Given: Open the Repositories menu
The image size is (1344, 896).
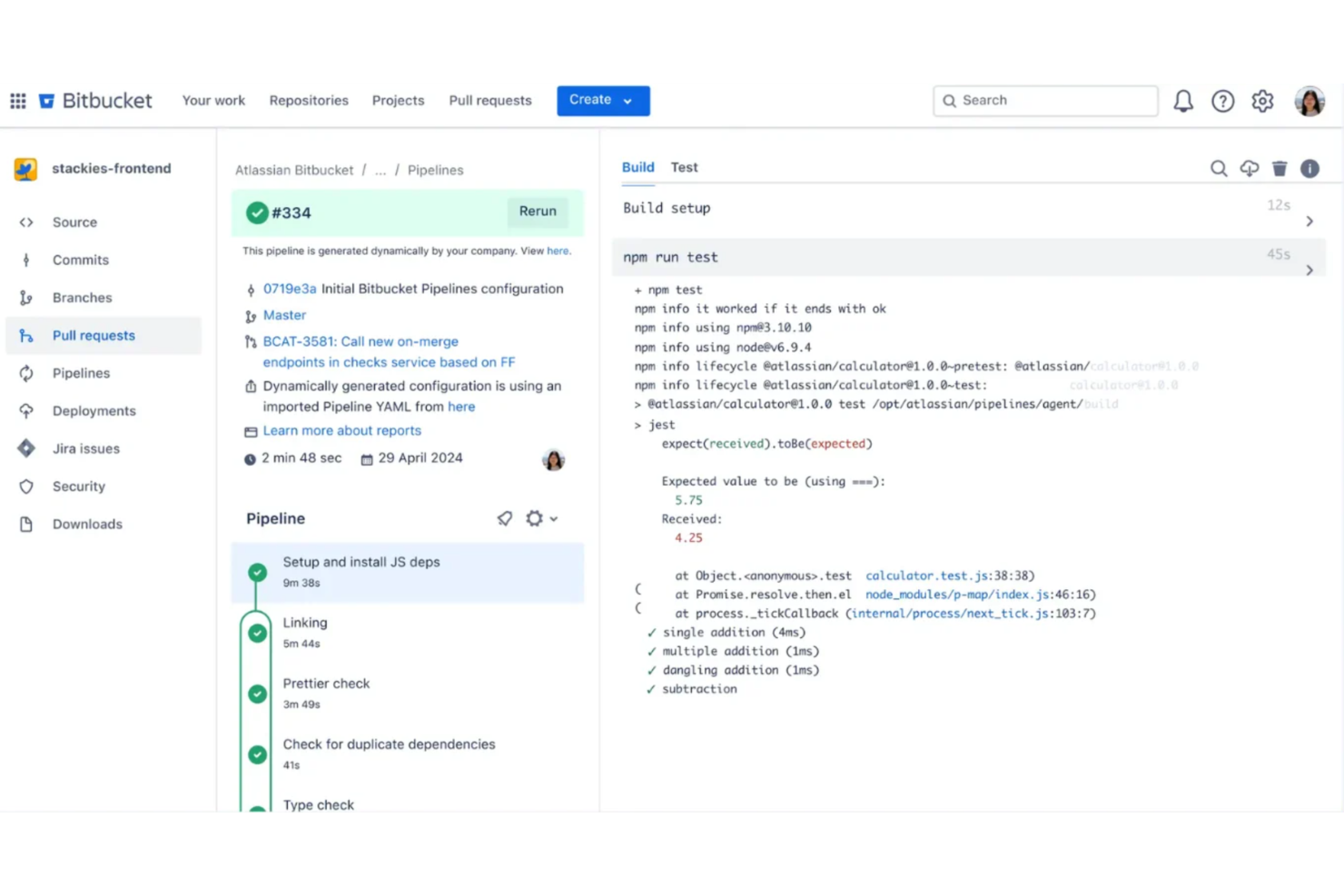Looking at the screenshot, I should [x=309, y=100].
